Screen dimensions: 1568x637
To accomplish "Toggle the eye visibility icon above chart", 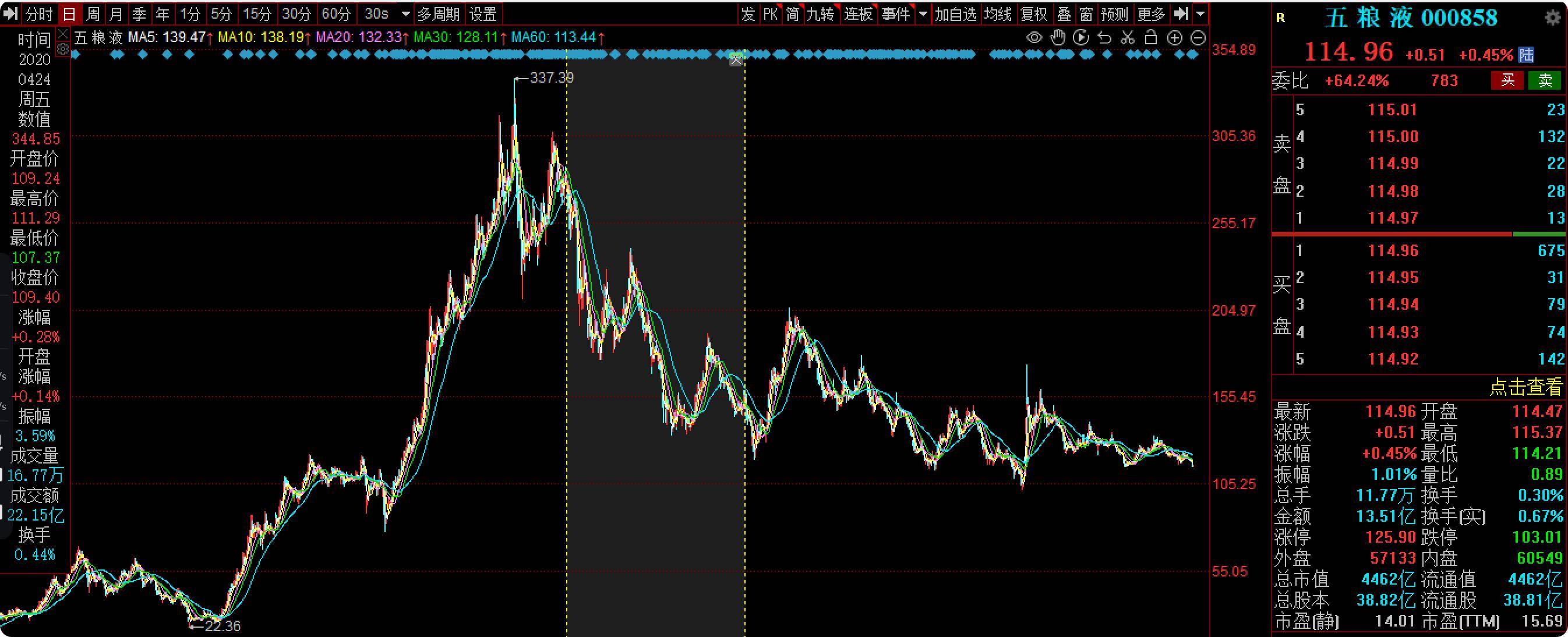I will (1034, 38).
